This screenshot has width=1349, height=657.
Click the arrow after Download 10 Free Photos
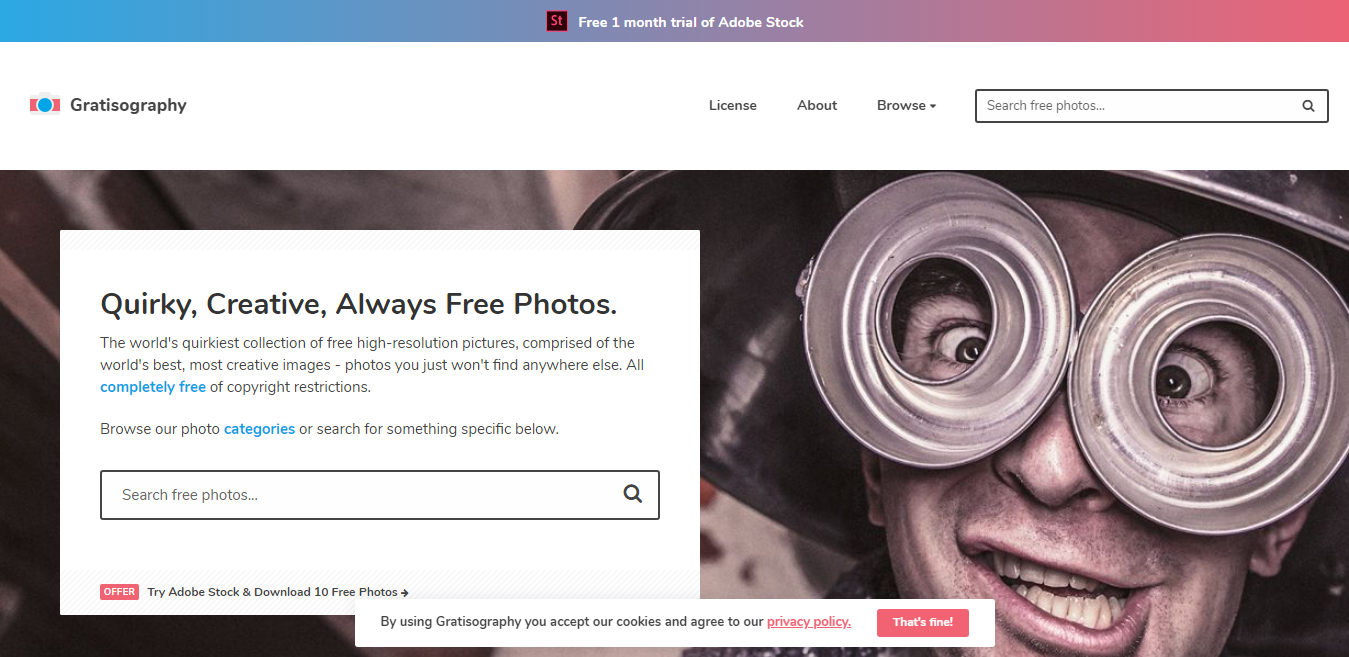tap(405, 593)
